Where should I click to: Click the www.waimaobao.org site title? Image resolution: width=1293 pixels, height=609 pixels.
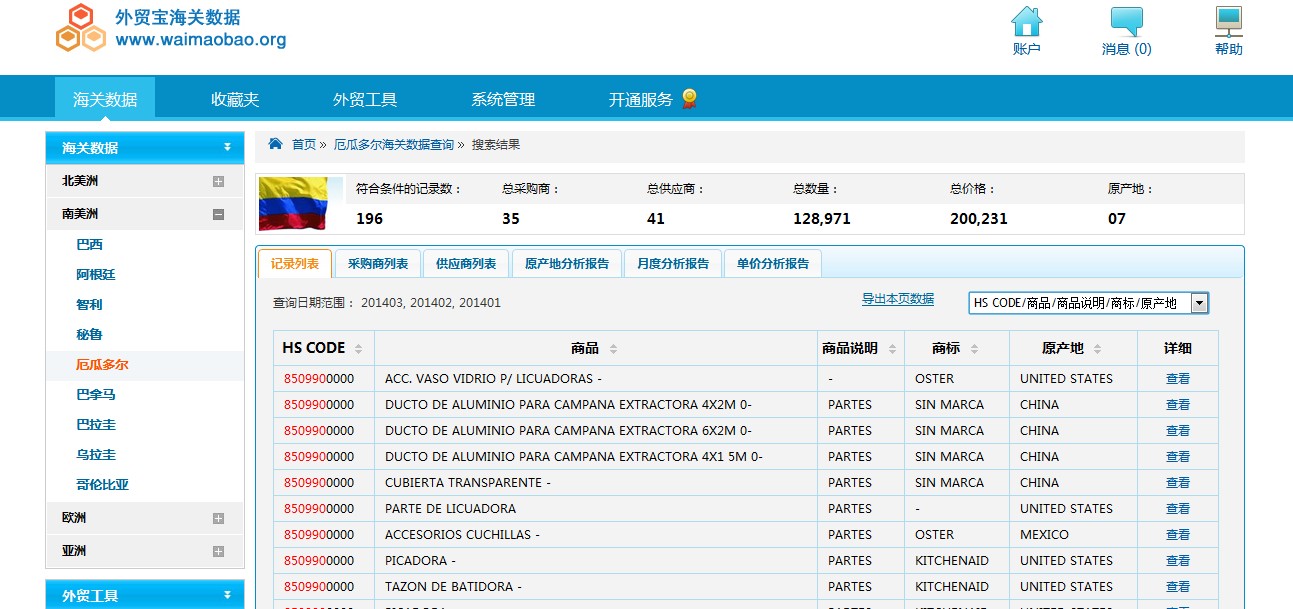pyautogui.click(x=201, y=40)
